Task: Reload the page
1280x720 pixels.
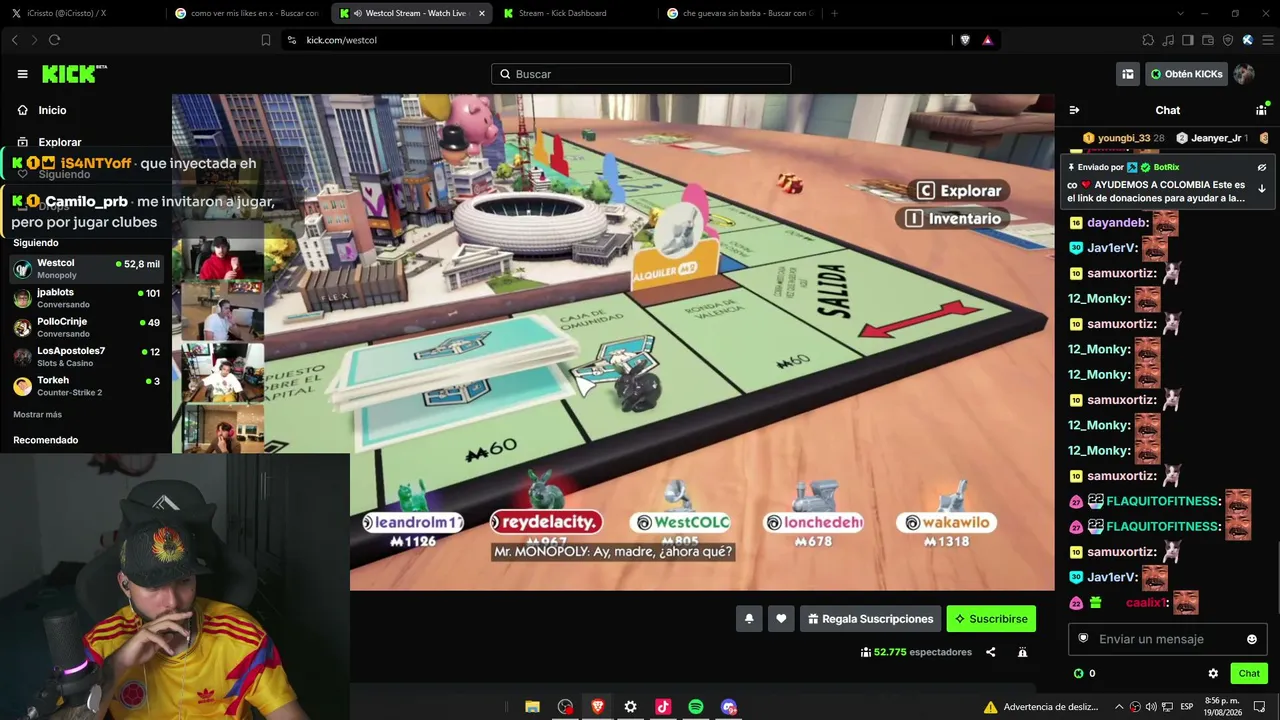Action: (x=54, y=40)
